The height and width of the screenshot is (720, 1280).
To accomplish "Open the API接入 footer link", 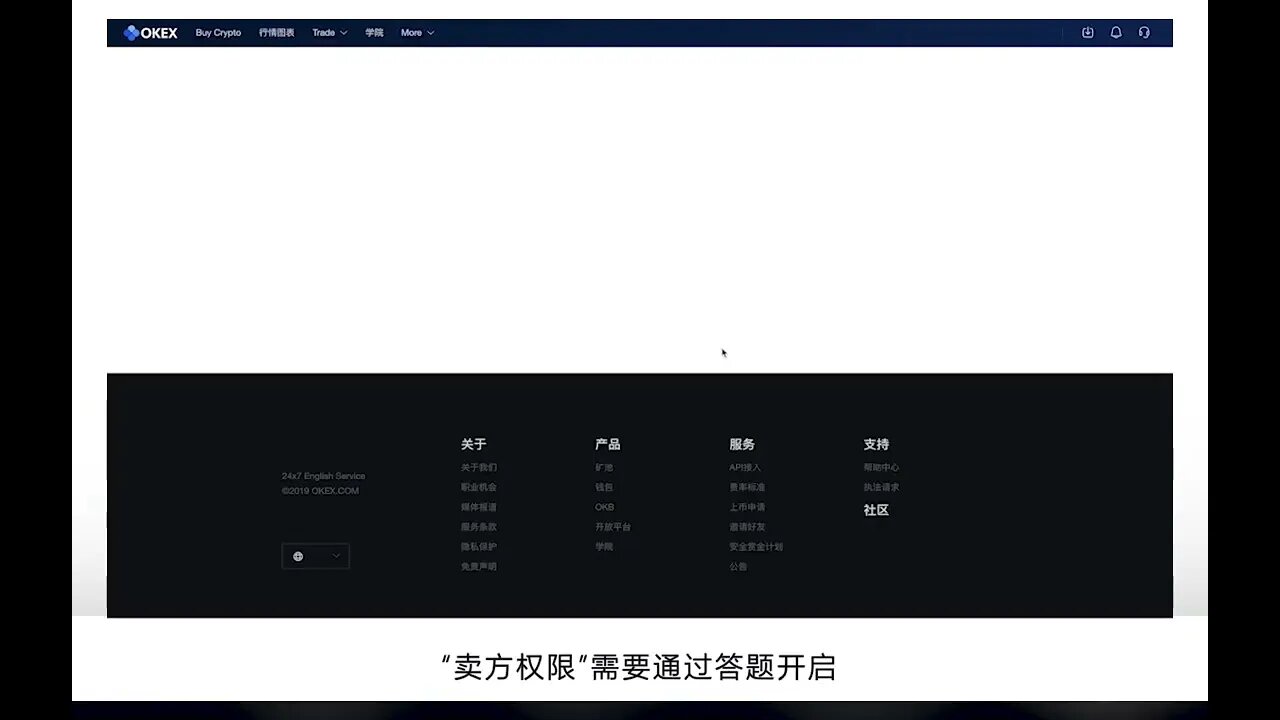I will pos(745,467).
